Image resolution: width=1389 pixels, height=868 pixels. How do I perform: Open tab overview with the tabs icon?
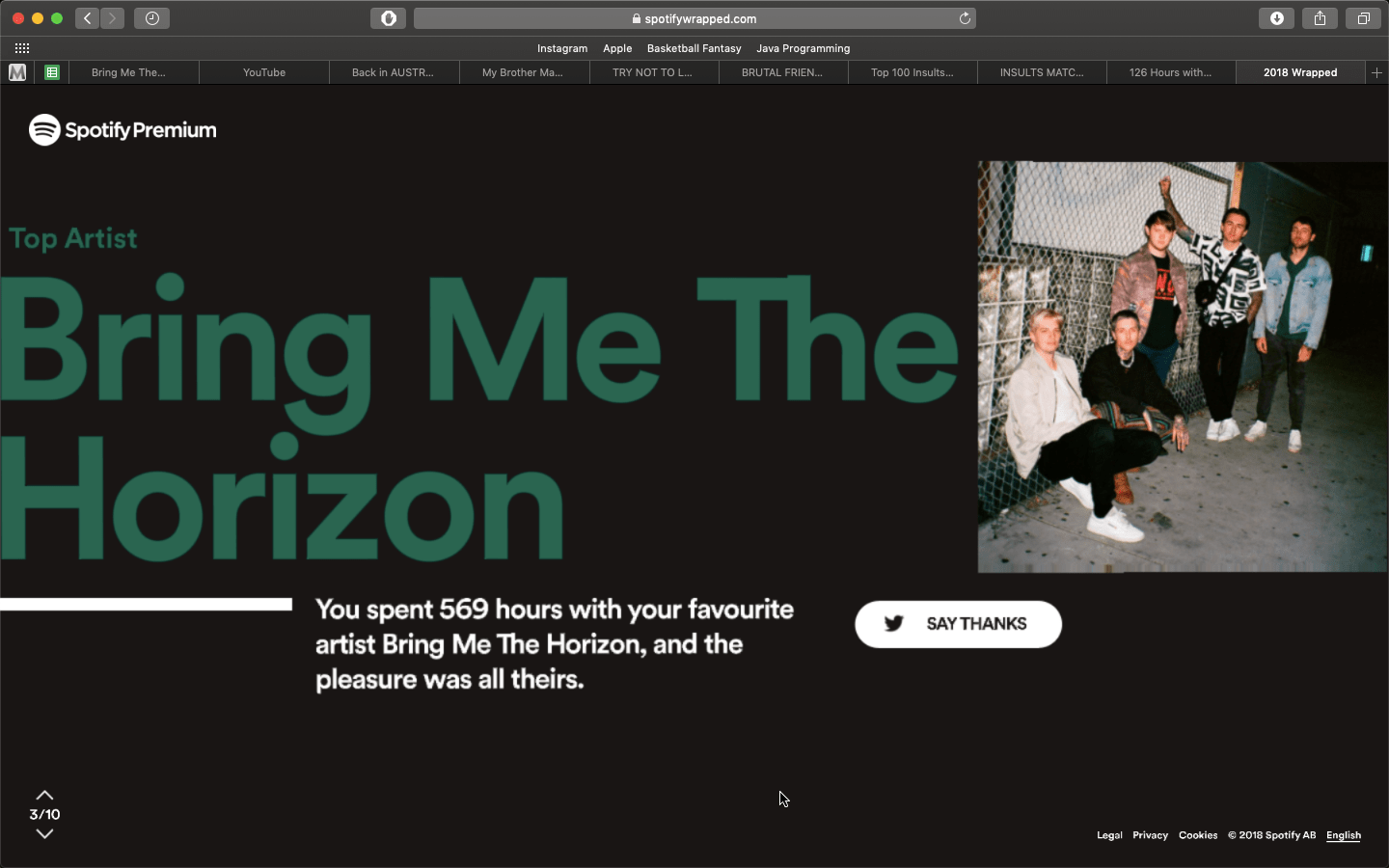(x=1363, y=17)
